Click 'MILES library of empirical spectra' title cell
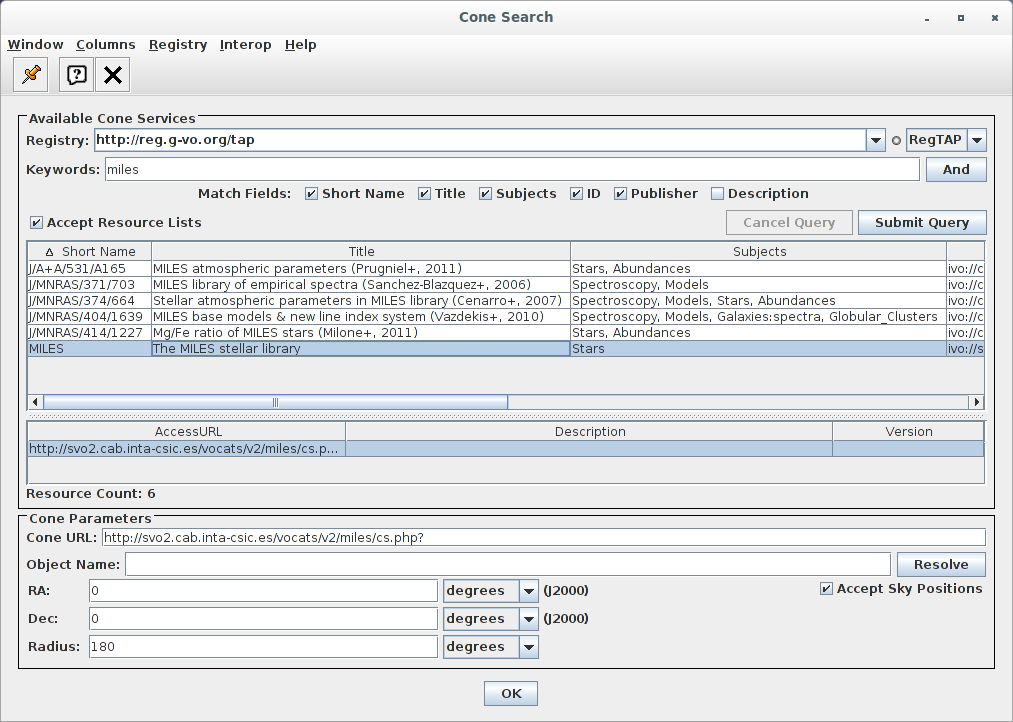 (x=361, y=285)
